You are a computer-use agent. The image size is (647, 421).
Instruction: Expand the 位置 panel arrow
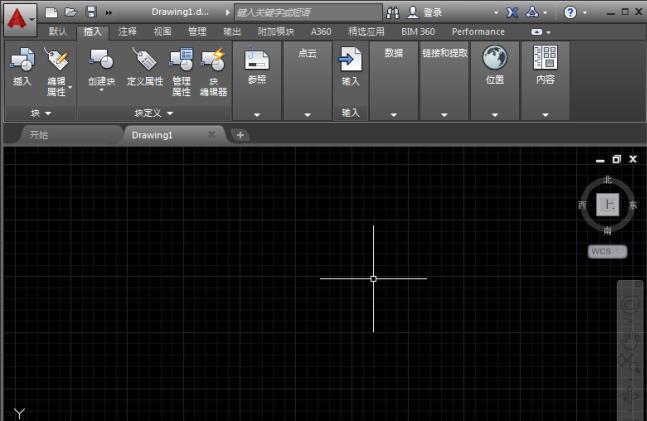(495, 115)
